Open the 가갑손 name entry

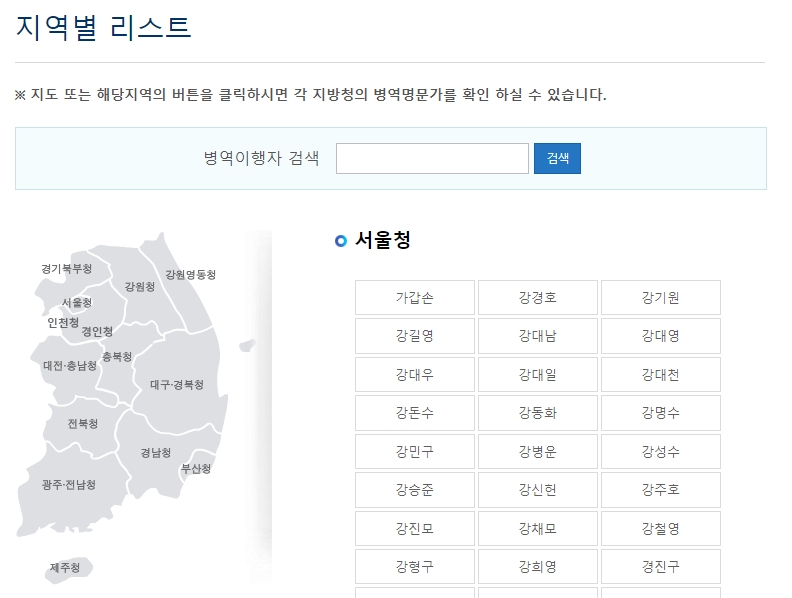click(415, 297)
